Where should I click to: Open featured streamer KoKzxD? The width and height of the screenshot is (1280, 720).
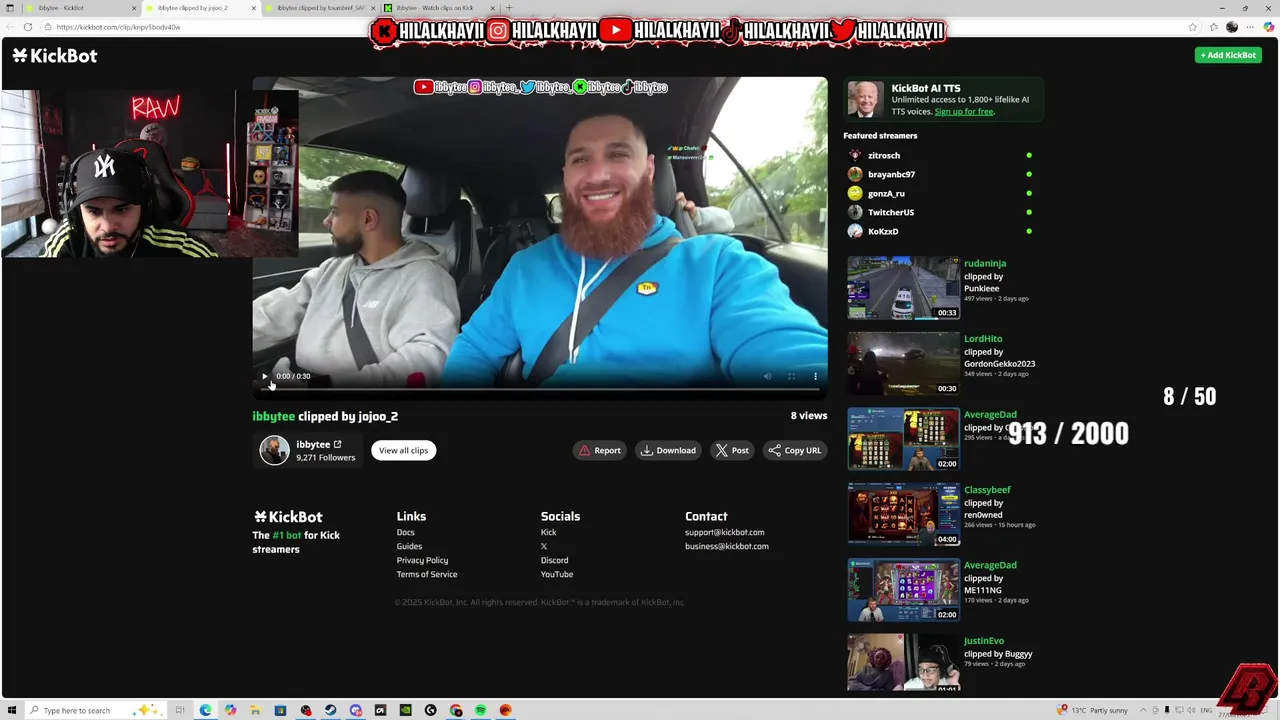[883, 231]
